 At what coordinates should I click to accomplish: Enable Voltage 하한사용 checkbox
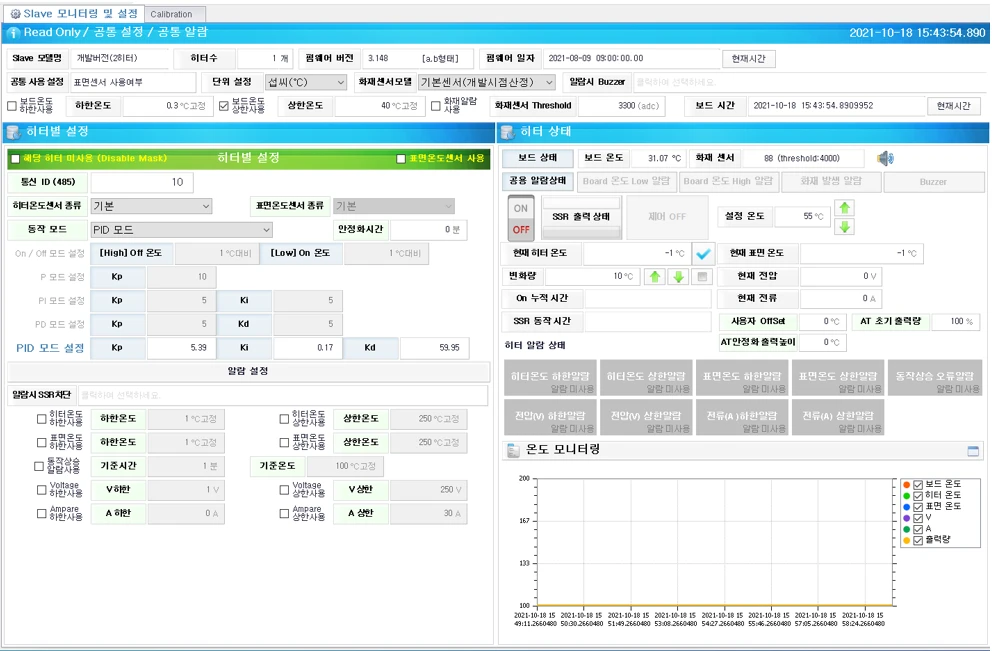(41, 490)
